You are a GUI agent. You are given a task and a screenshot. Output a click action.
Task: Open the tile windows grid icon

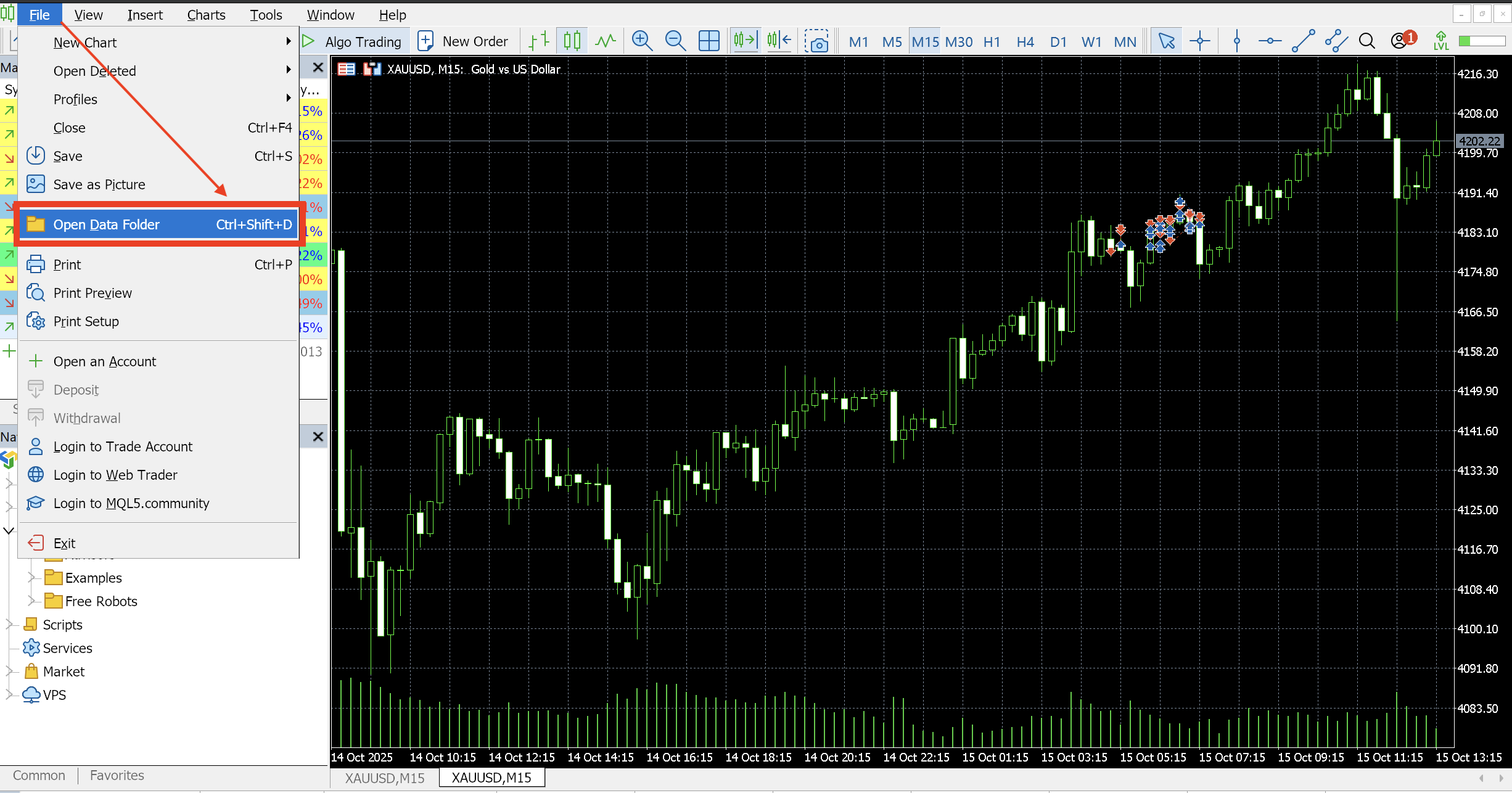709,41
